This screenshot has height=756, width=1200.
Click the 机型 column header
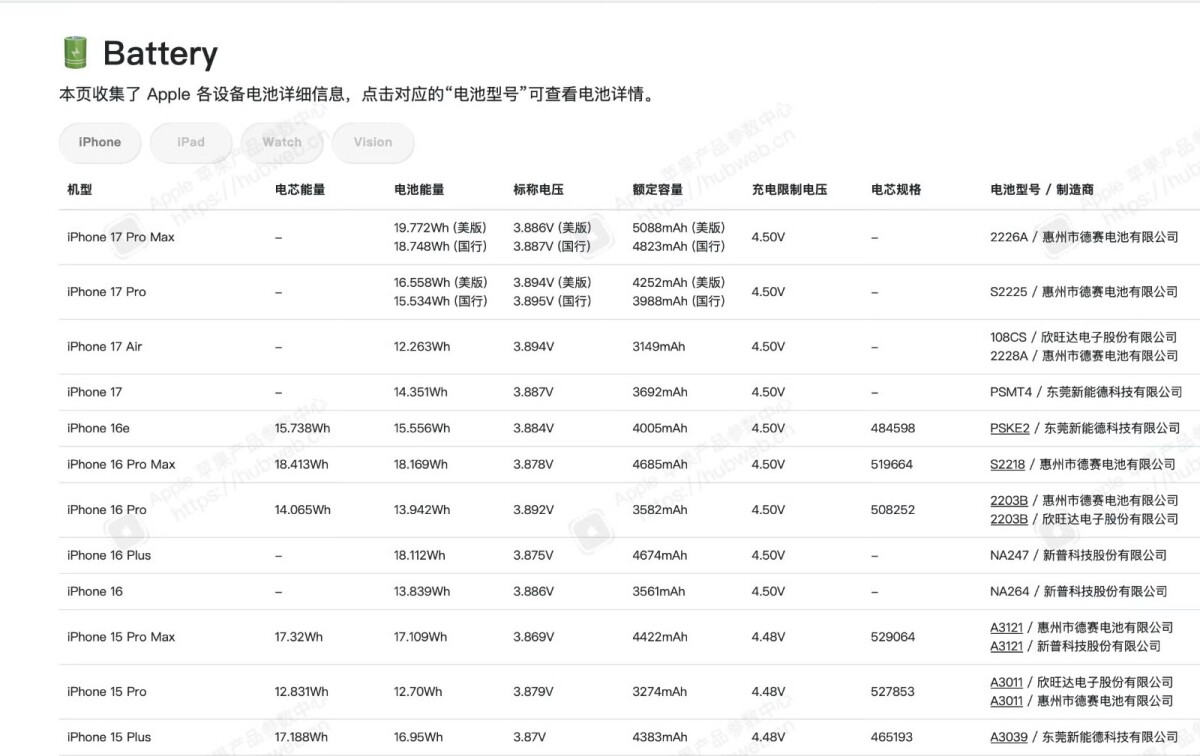(x=80, y=189)
